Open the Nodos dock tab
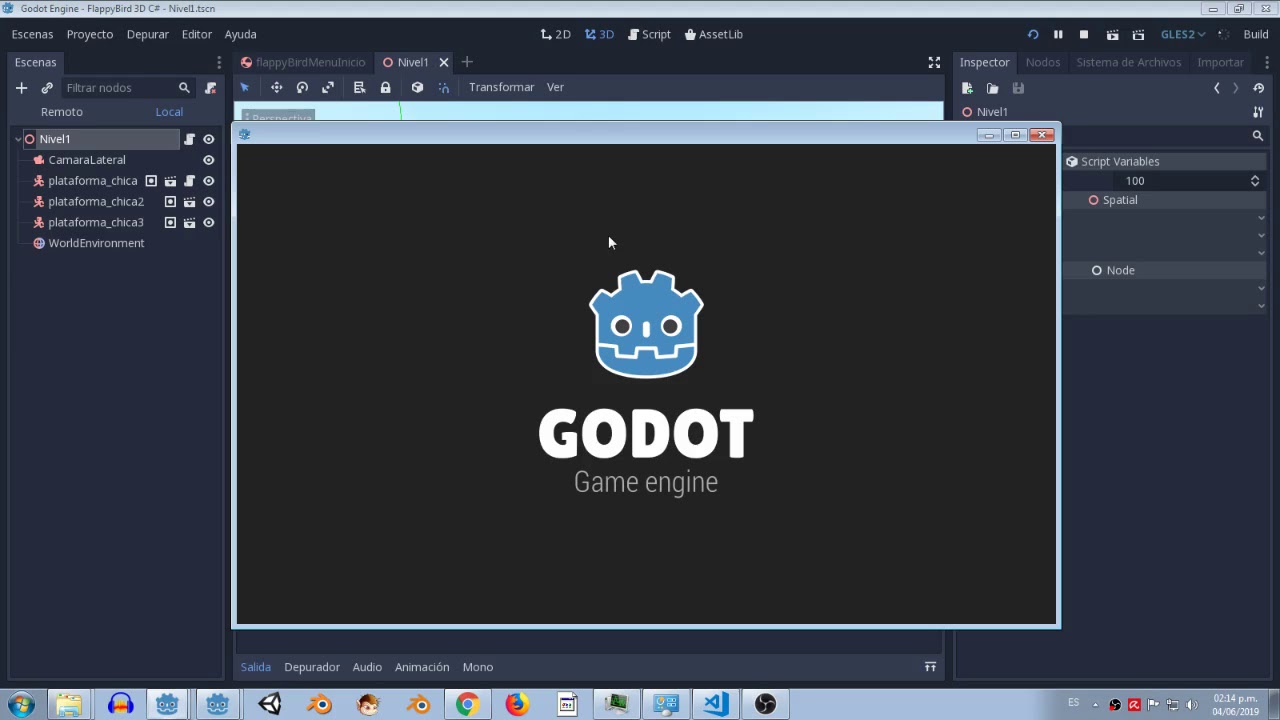Screen dimensions: 1280x720 click(1043, 62)
